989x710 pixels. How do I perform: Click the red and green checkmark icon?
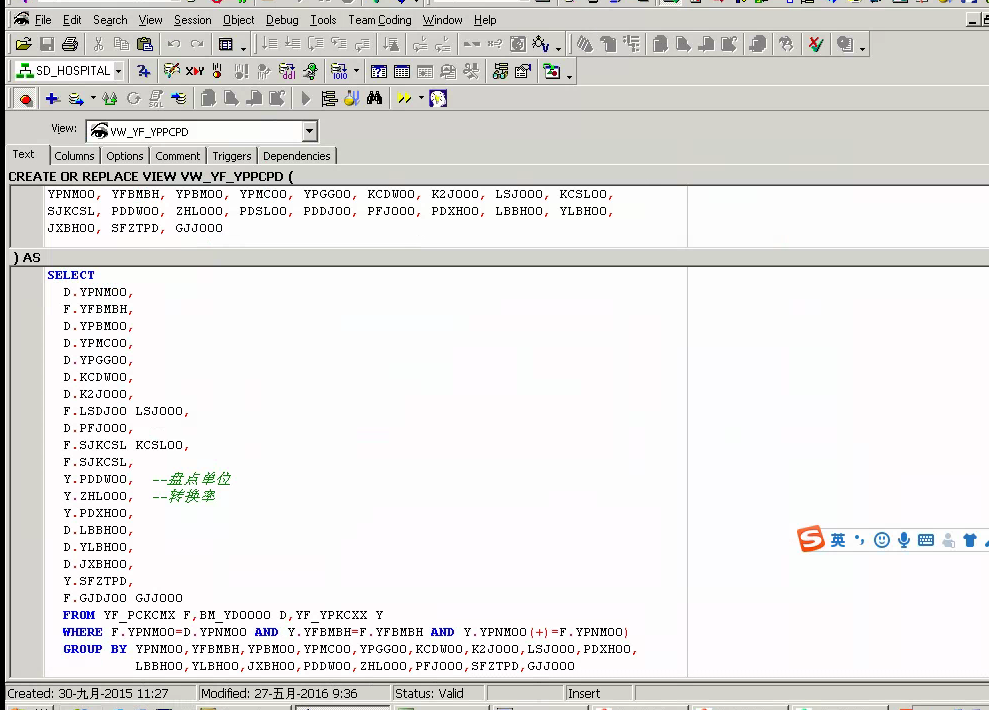point(816,44)
